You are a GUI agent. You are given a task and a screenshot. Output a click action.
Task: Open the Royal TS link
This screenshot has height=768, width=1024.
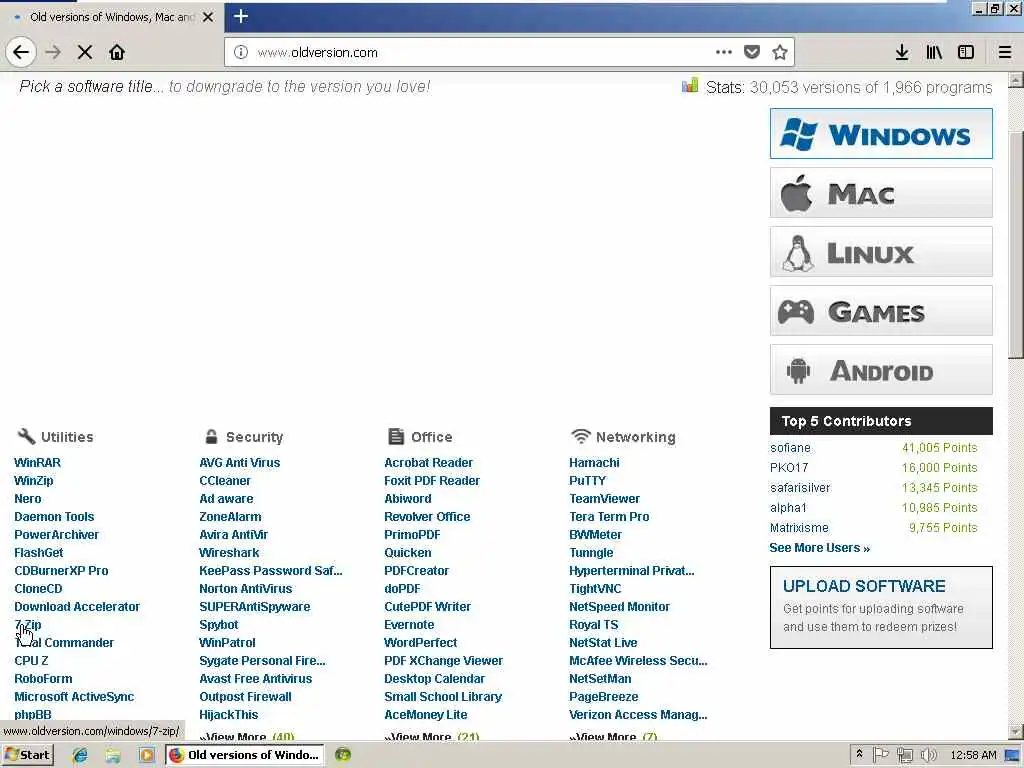(x=594, y=625)
